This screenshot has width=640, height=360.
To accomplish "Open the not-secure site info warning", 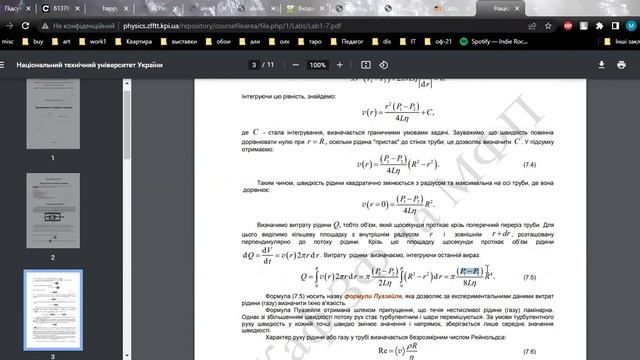I will [x=78, y=26].
